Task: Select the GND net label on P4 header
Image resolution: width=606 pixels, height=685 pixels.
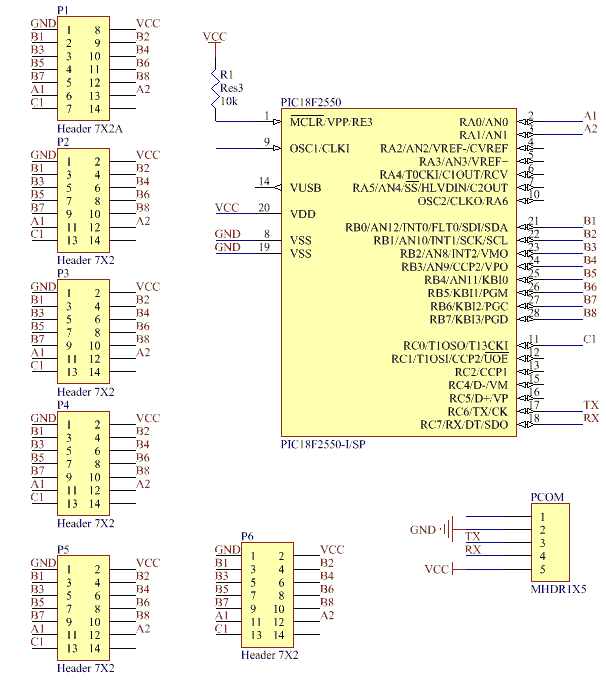Action: click(x=43, y=418)
